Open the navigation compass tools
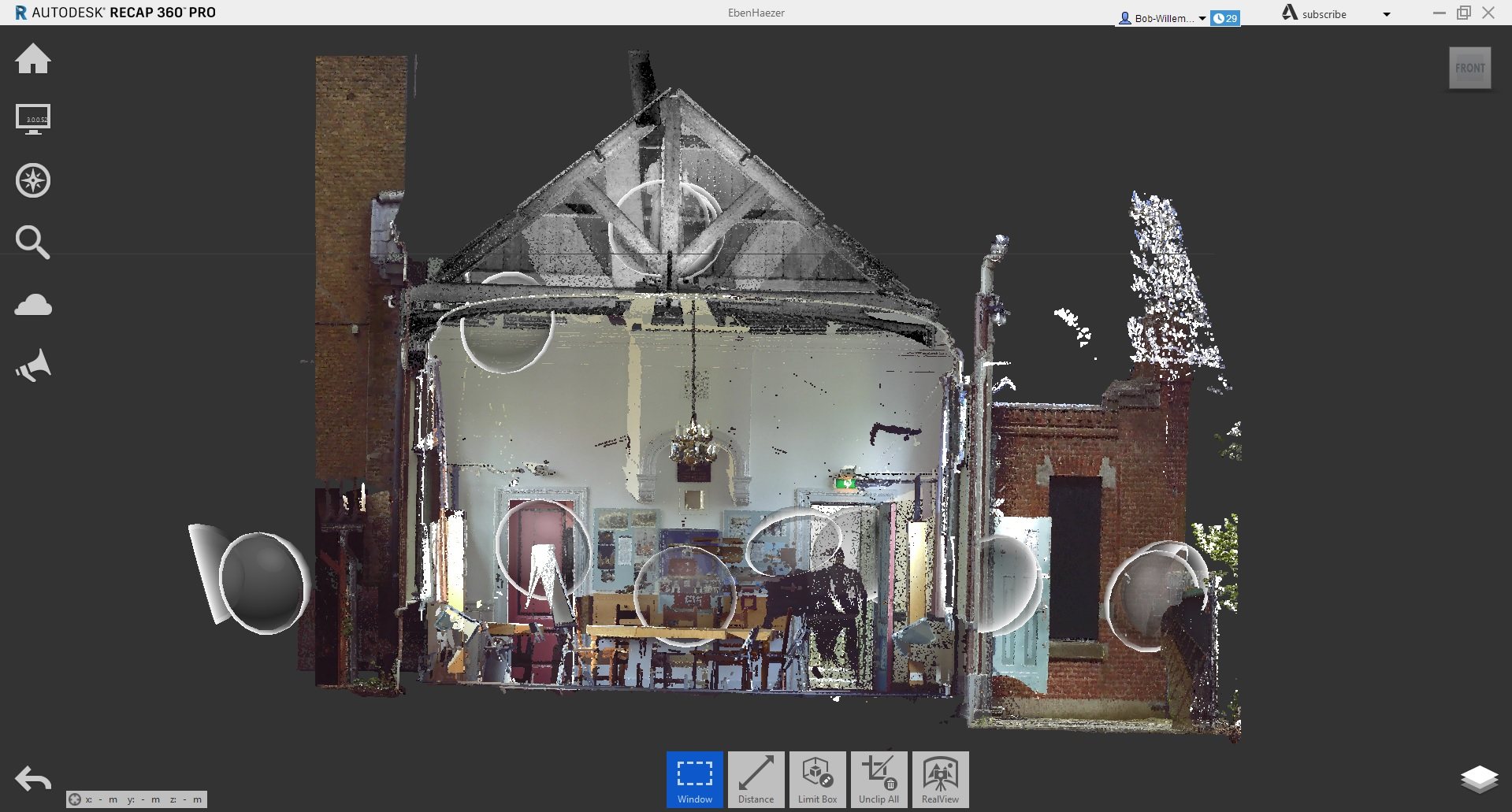This screenshot has width=1512, height=812. [x=33, y=180]
